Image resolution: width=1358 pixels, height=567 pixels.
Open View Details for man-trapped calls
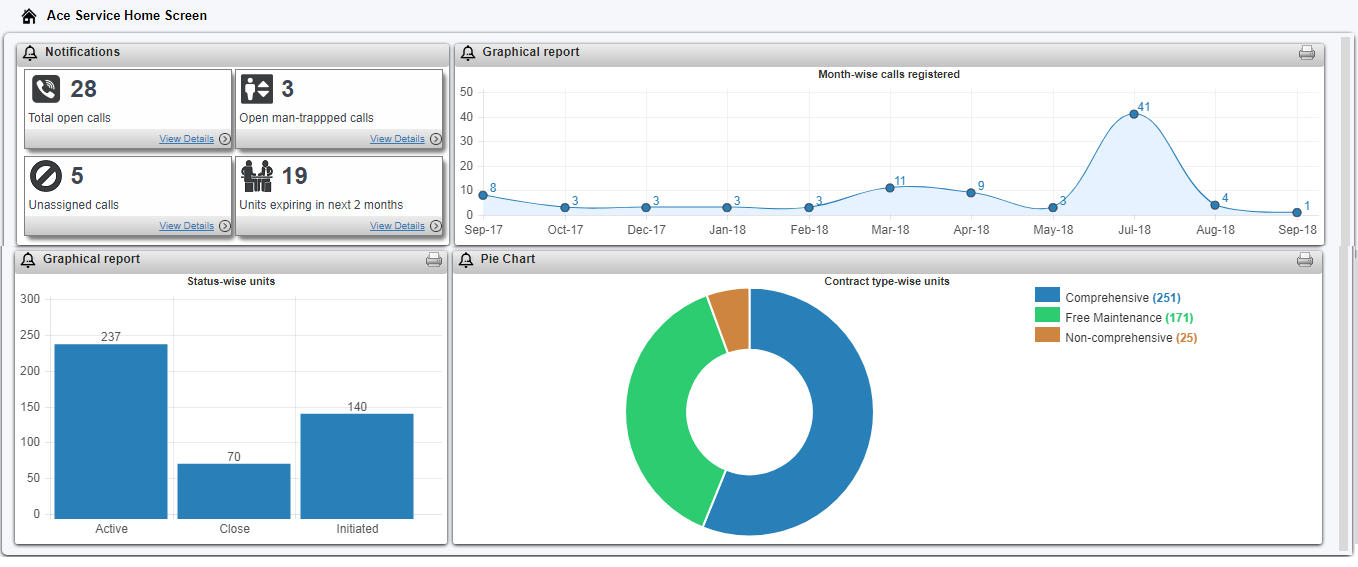pyautogui.click(x=398, y=139)
